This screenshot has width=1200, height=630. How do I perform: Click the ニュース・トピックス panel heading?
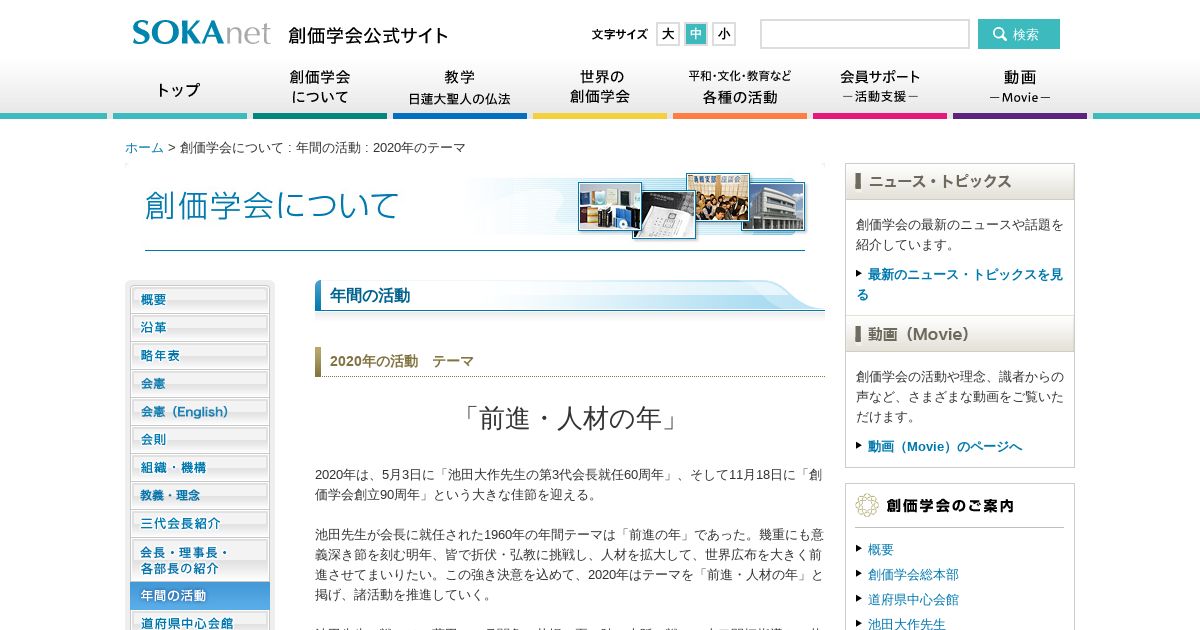[x=960, y=182]
